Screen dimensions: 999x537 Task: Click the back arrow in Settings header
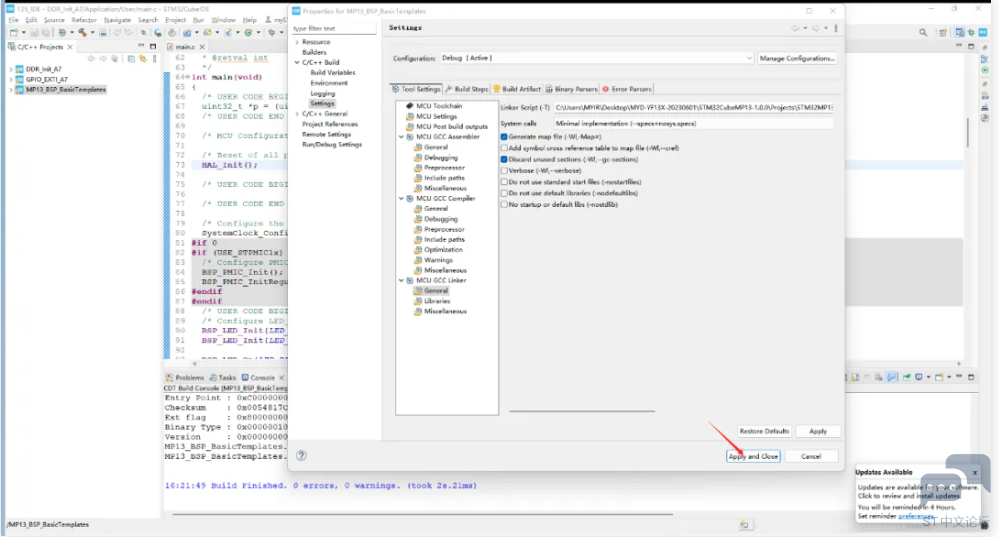point(795,28)
